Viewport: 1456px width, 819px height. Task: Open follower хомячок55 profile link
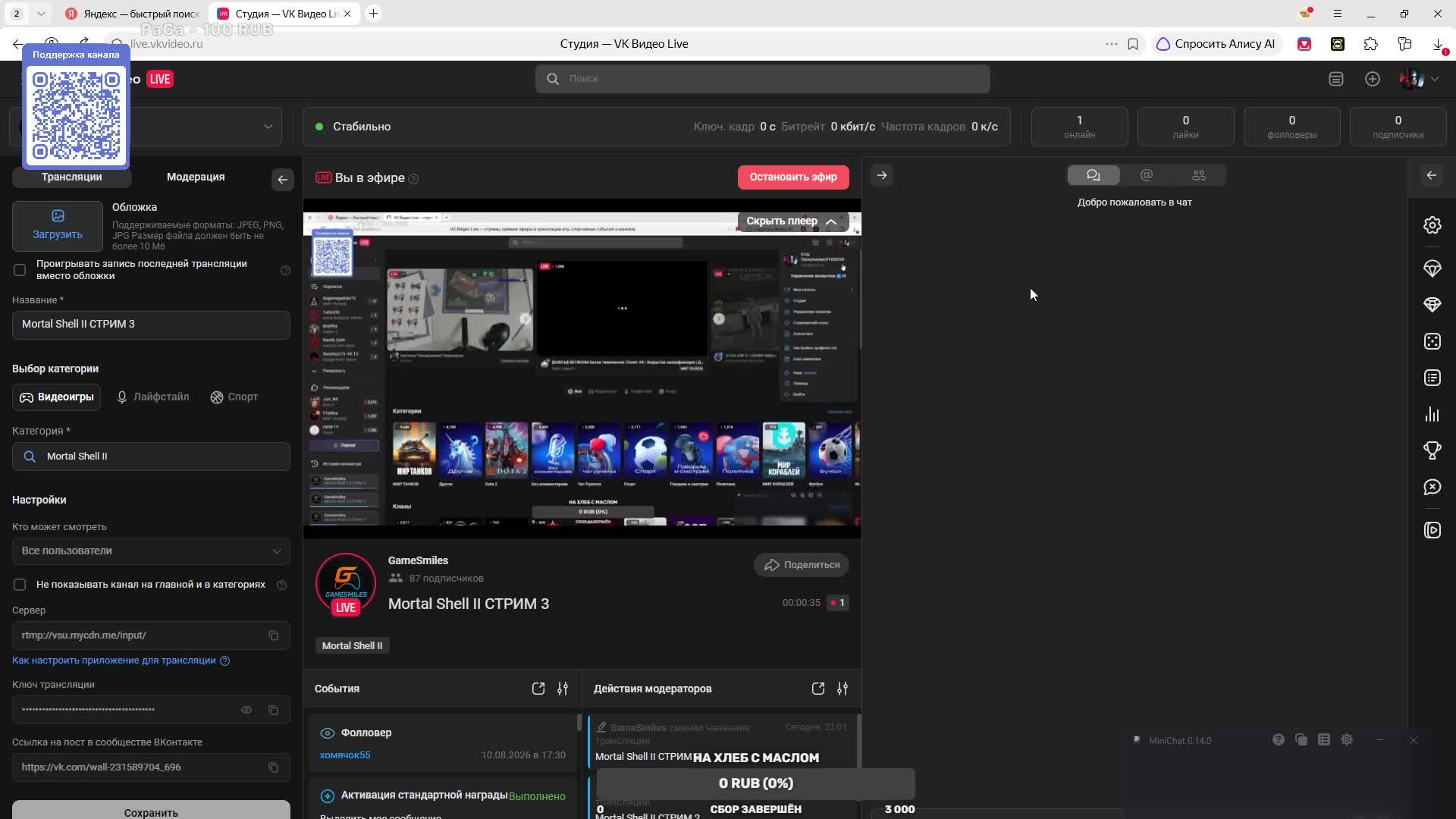(x=345, y=755)
